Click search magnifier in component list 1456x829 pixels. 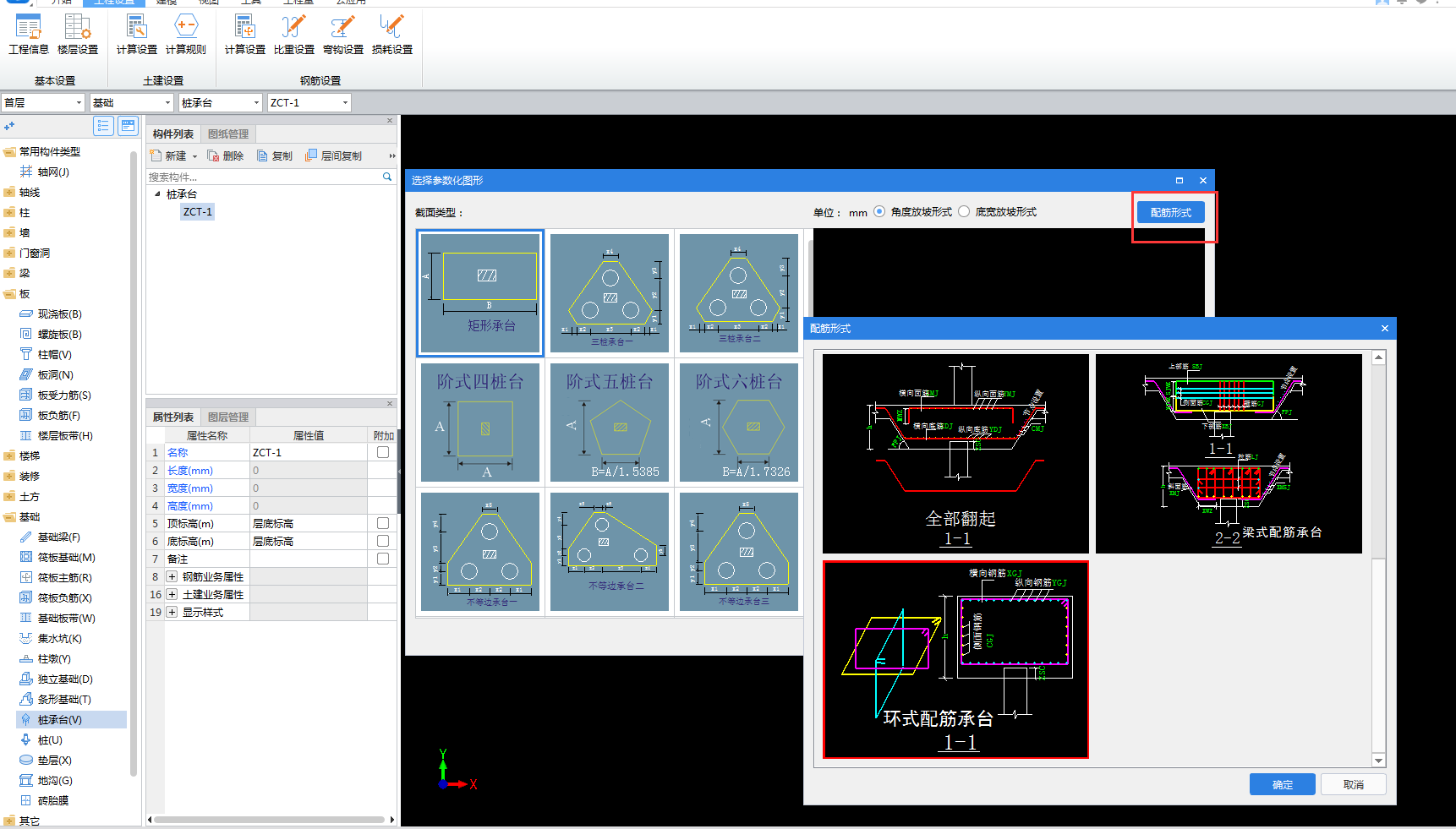pos(387,177)
